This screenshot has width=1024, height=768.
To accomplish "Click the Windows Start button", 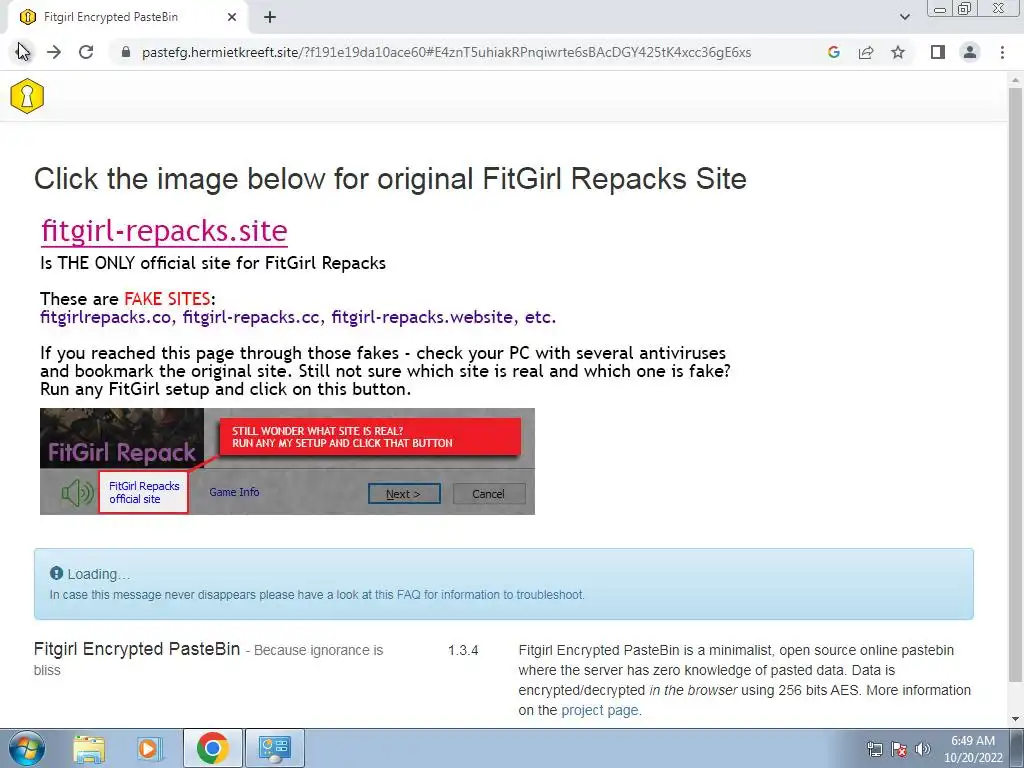I will click(x=26, y=748).
